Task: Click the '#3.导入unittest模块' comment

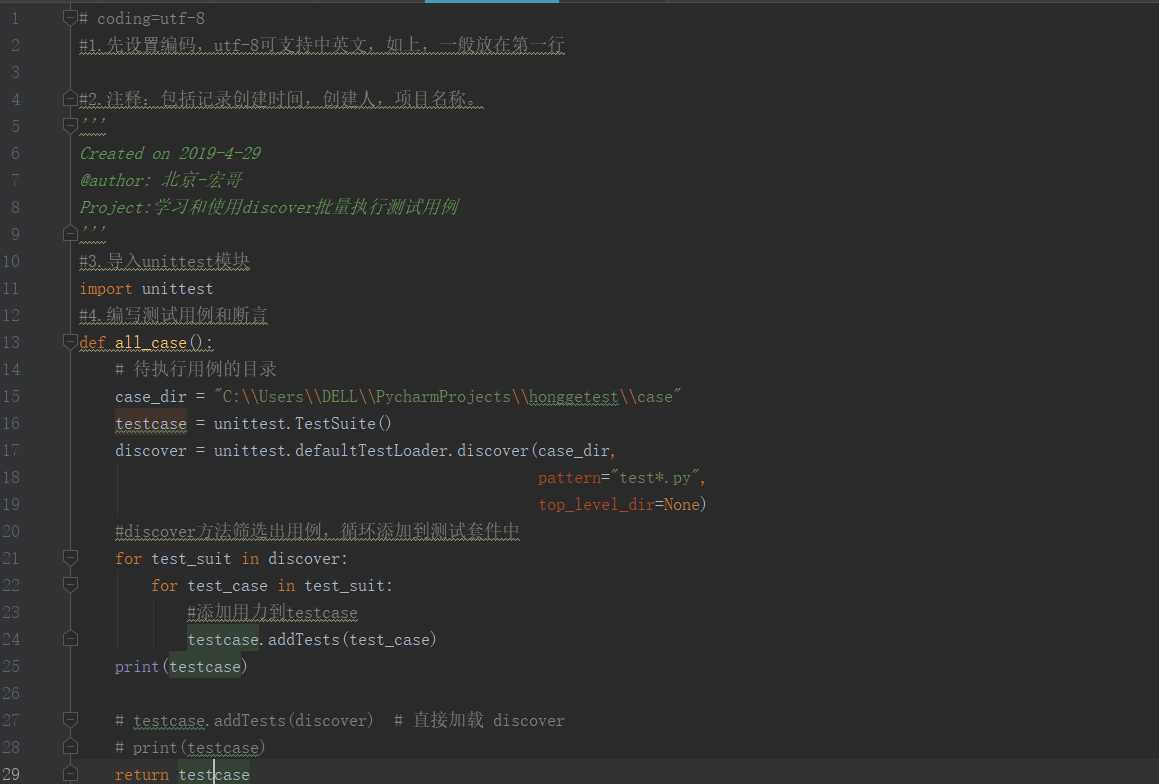Action: coord(164,261)
